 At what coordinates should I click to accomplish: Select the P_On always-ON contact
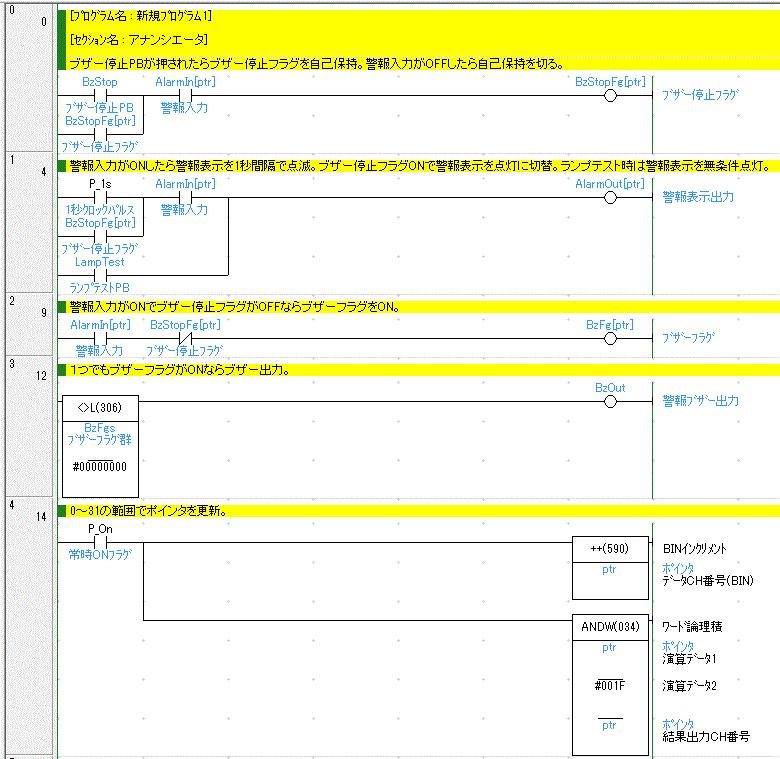pos(100,542)
